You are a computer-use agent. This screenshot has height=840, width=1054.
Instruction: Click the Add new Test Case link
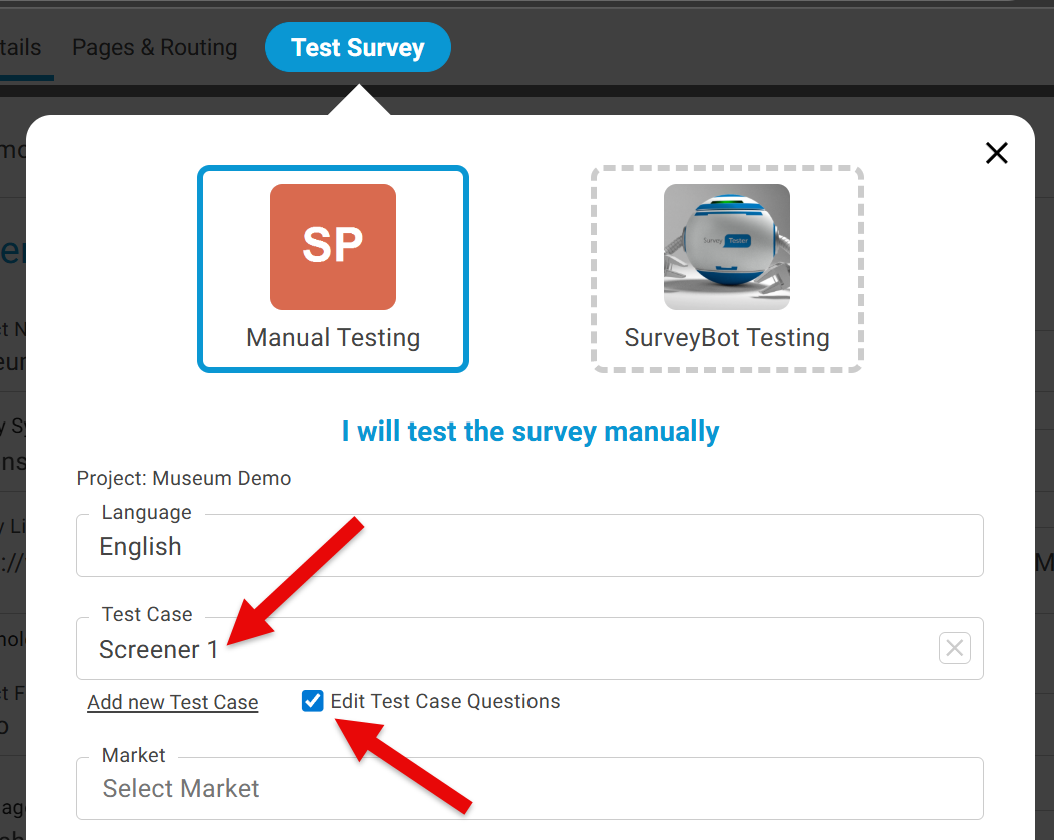click(x=173, y=702)
